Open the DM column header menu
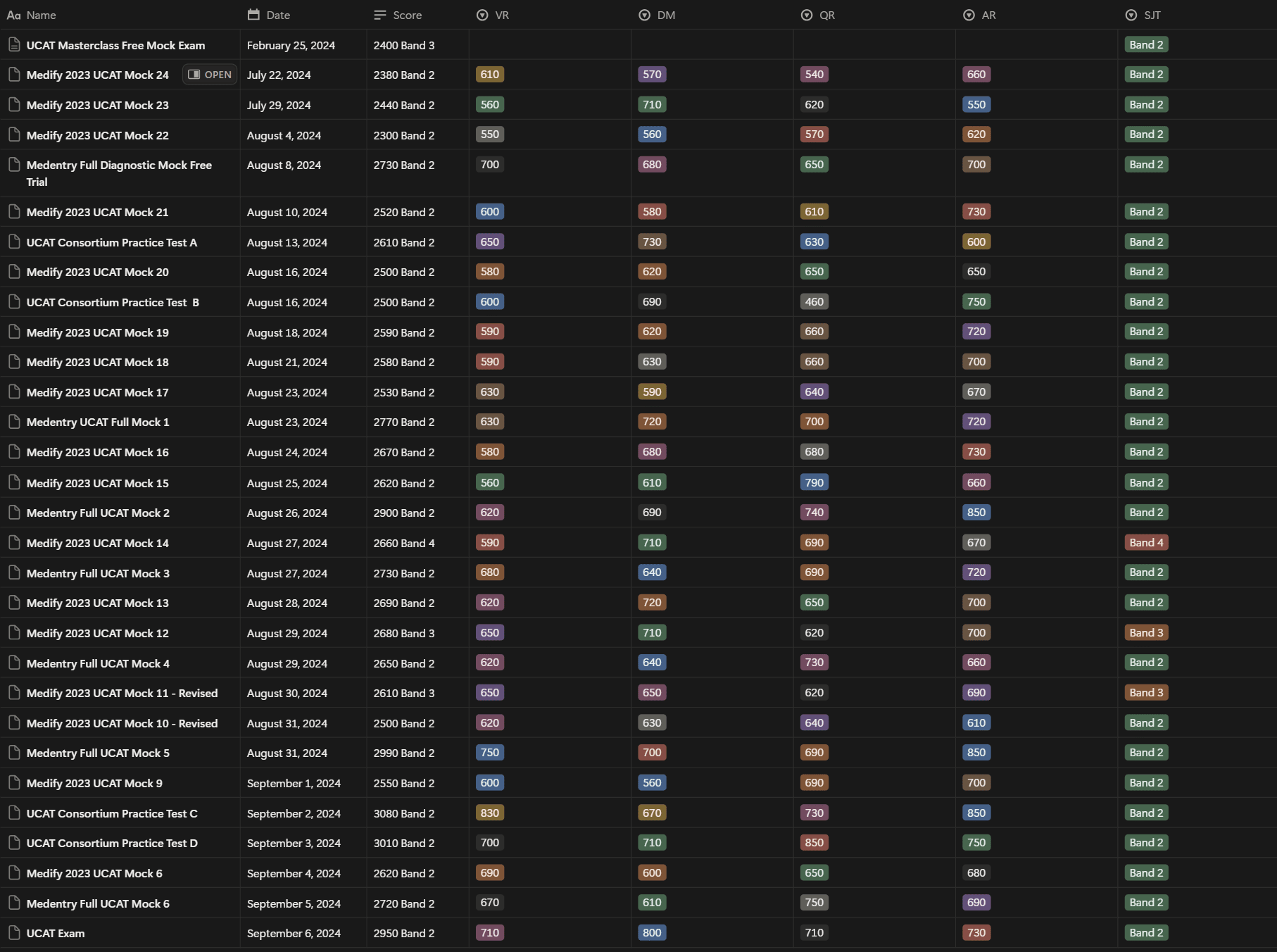Image resolution: width=1277 pixels, height=952 pixels. [x=712, y=15]
